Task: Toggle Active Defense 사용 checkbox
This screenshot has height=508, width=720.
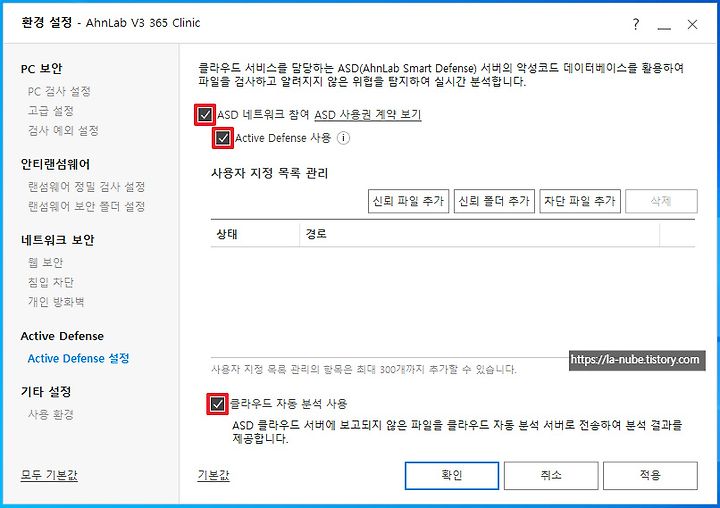Action: [x=223, y=138]
